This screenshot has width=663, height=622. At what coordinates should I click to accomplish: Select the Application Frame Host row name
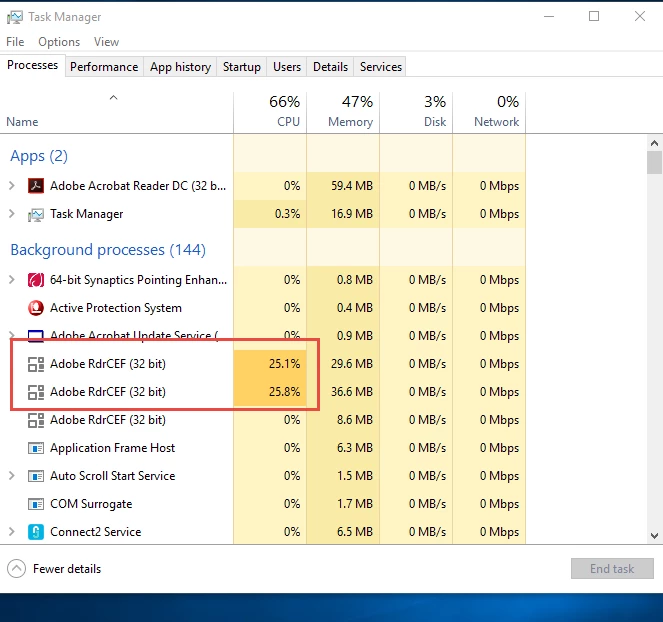click(x=112, y=448)
